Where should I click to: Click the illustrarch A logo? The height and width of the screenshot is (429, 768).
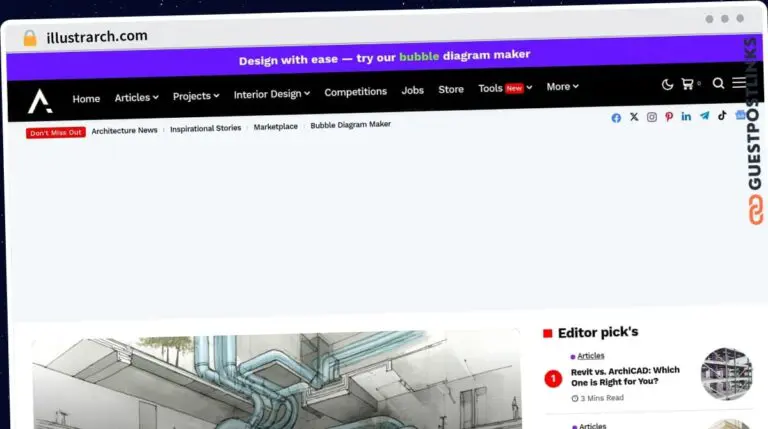(40, 101)
